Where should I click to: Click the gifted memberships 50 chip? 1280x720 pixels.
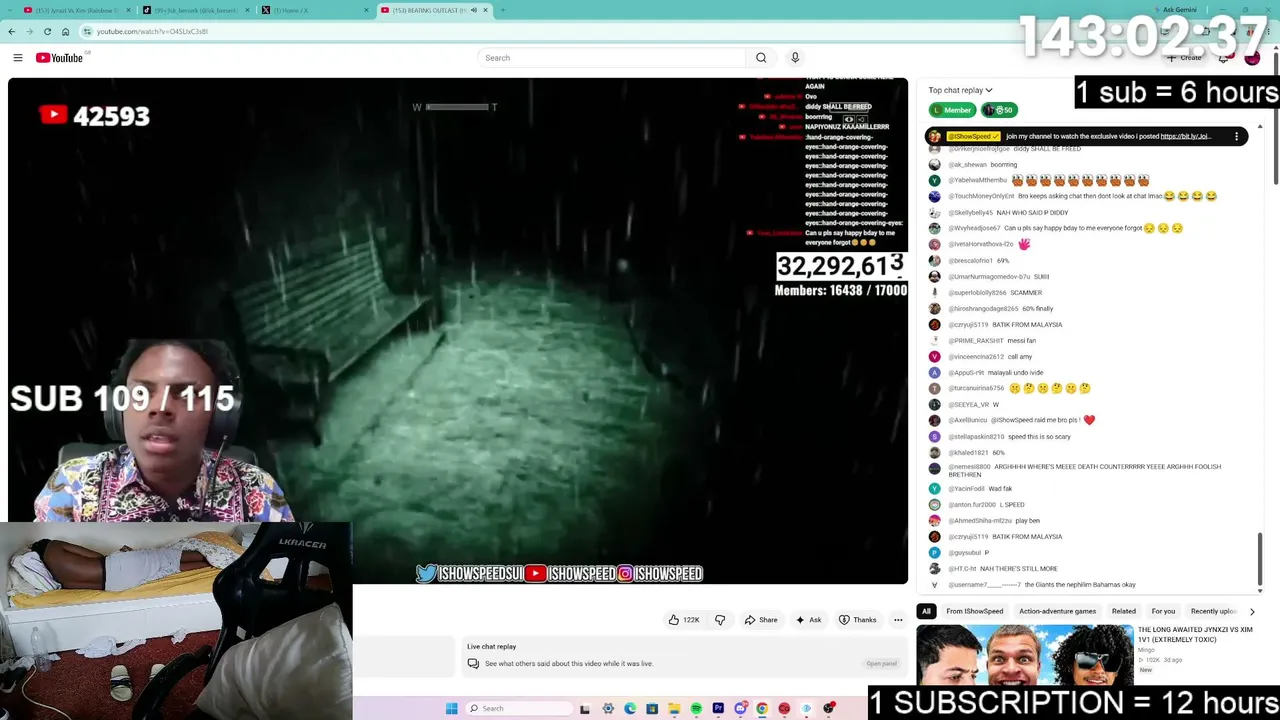(999, 110)
